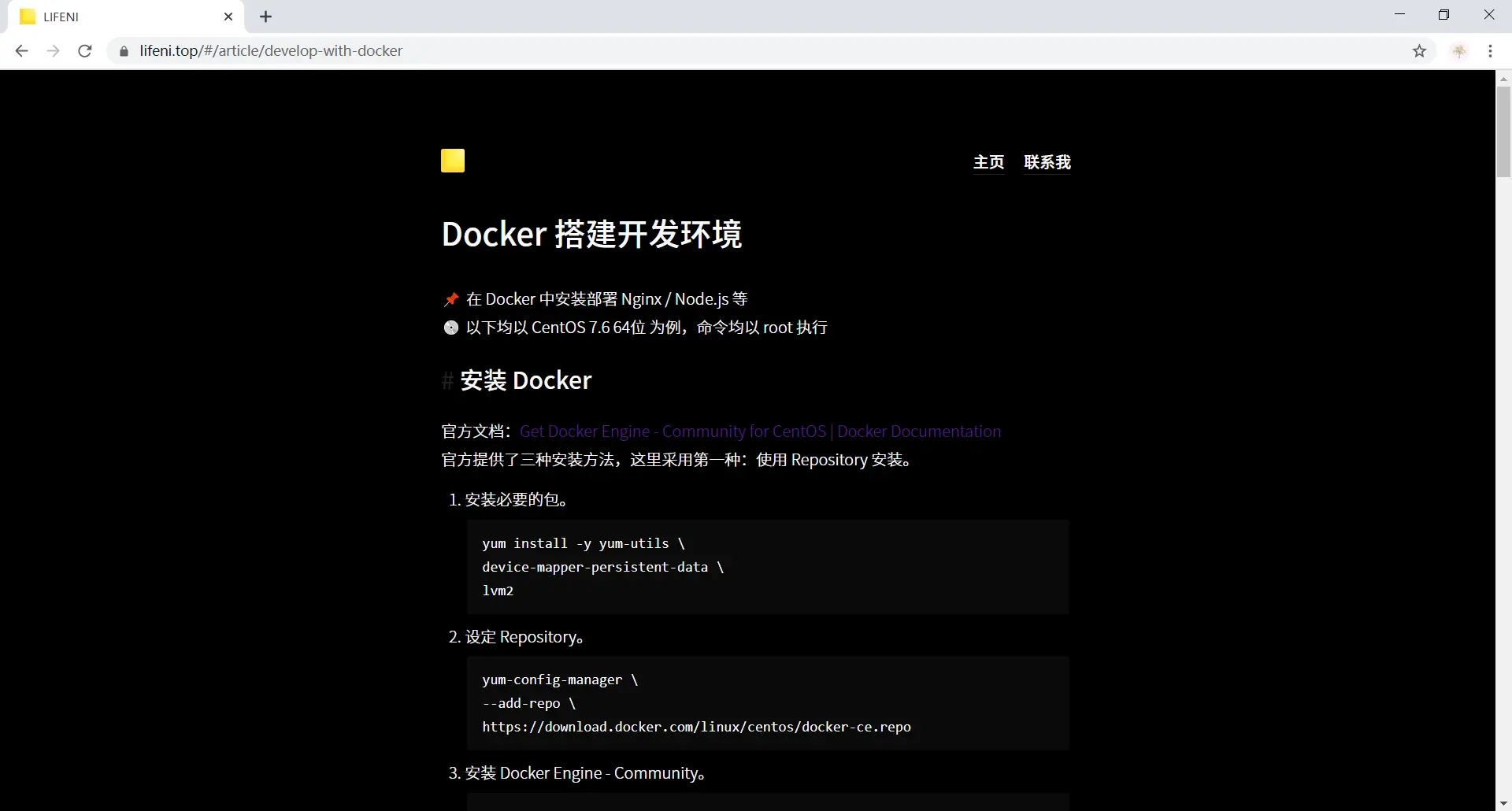1512x811 pixels.
Task: Select the yum install code block
Action: point(768,566)
